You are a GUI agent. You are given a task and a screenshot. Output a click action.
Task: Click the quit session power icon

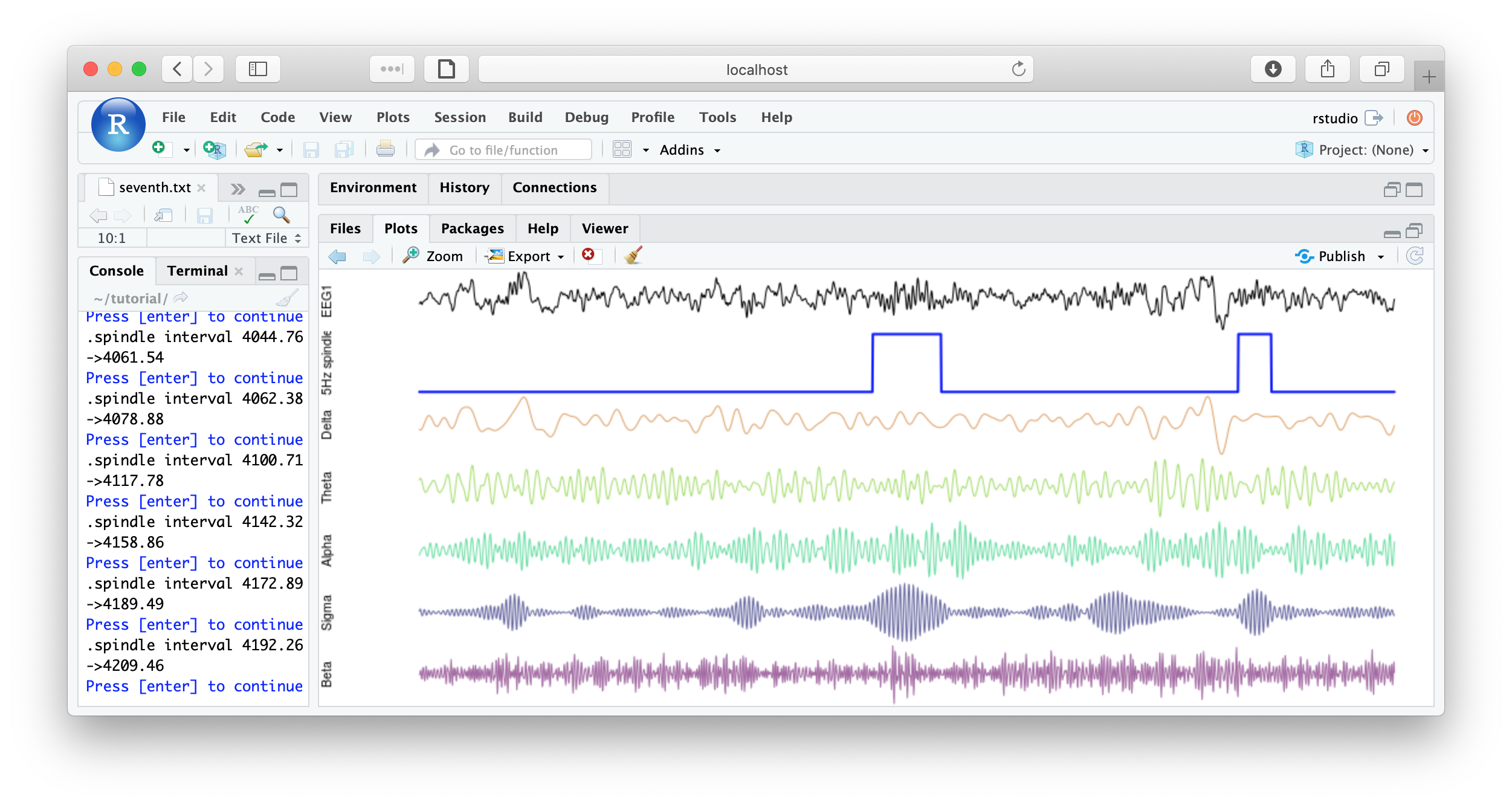coord(1414,118)
